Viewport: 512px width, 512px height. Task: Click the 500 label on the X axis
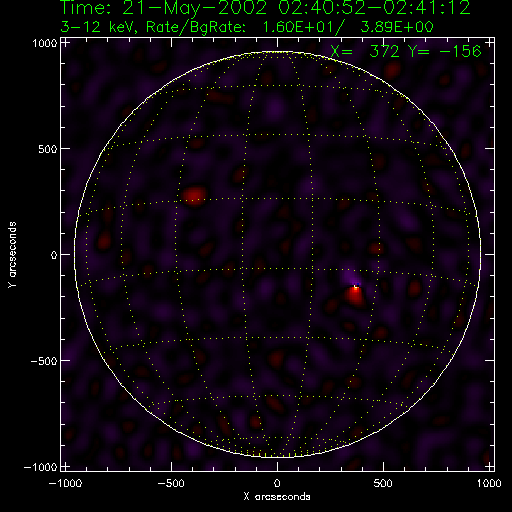point(383,483)
